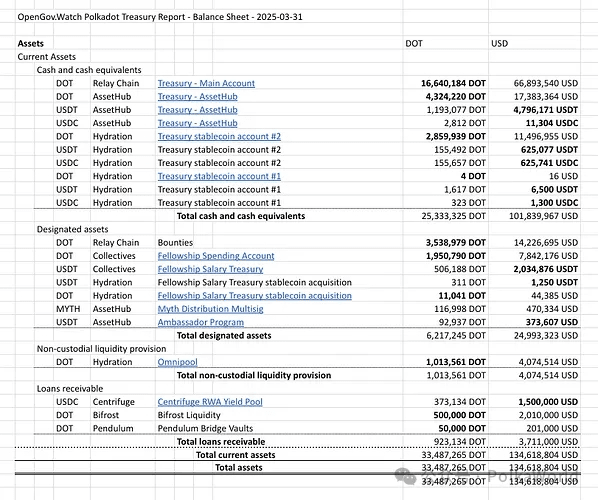Select the 1,013,561 DOT Omnipool row cell
This screenshot has height=500, width=598.
(456, 362)
